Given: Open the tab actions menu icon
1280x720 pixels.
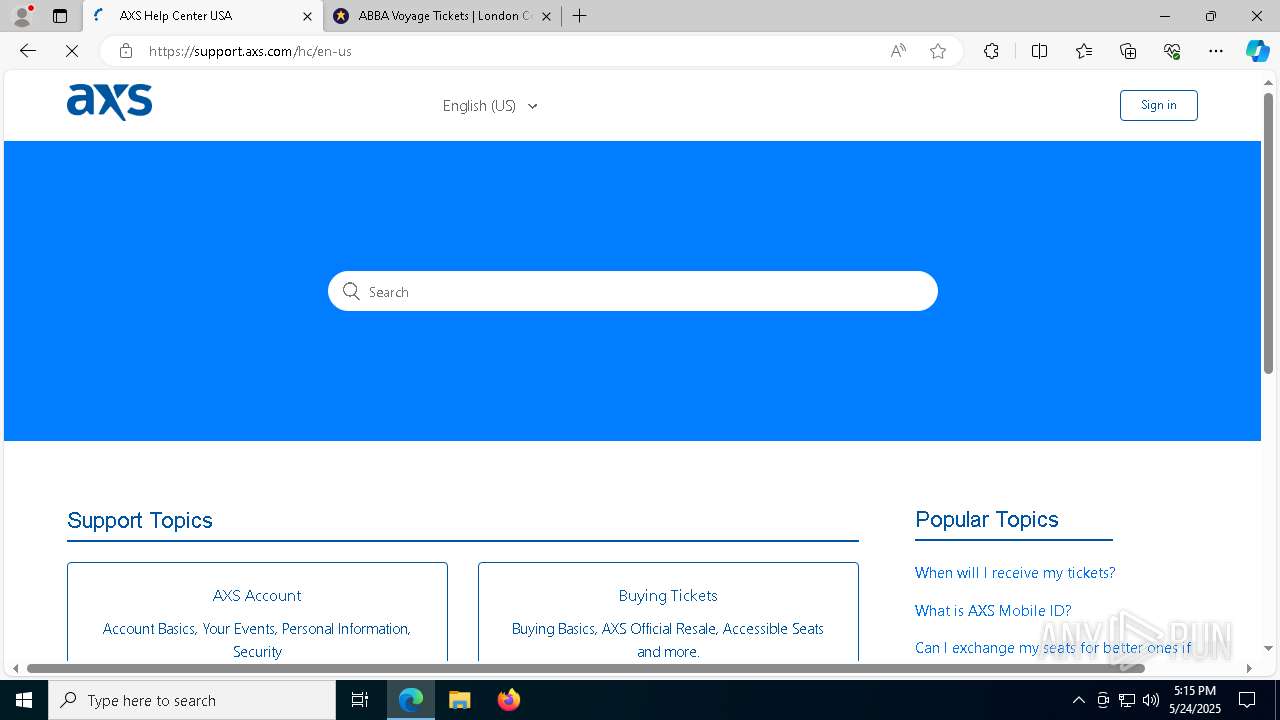Looking at the screenshot, I should coord(60,16).
